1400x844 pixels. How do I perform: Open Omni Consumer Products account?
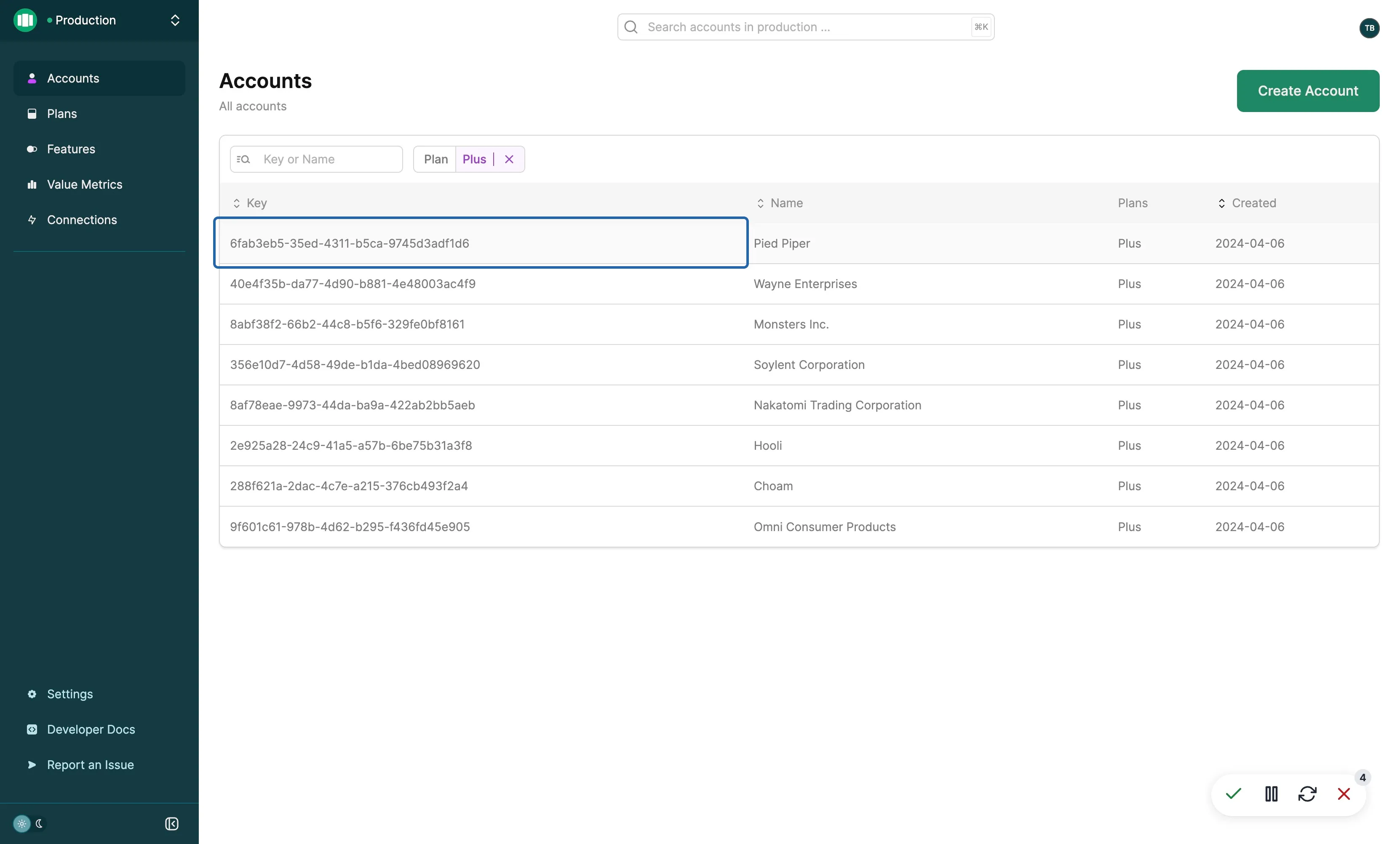coord(799,526)
